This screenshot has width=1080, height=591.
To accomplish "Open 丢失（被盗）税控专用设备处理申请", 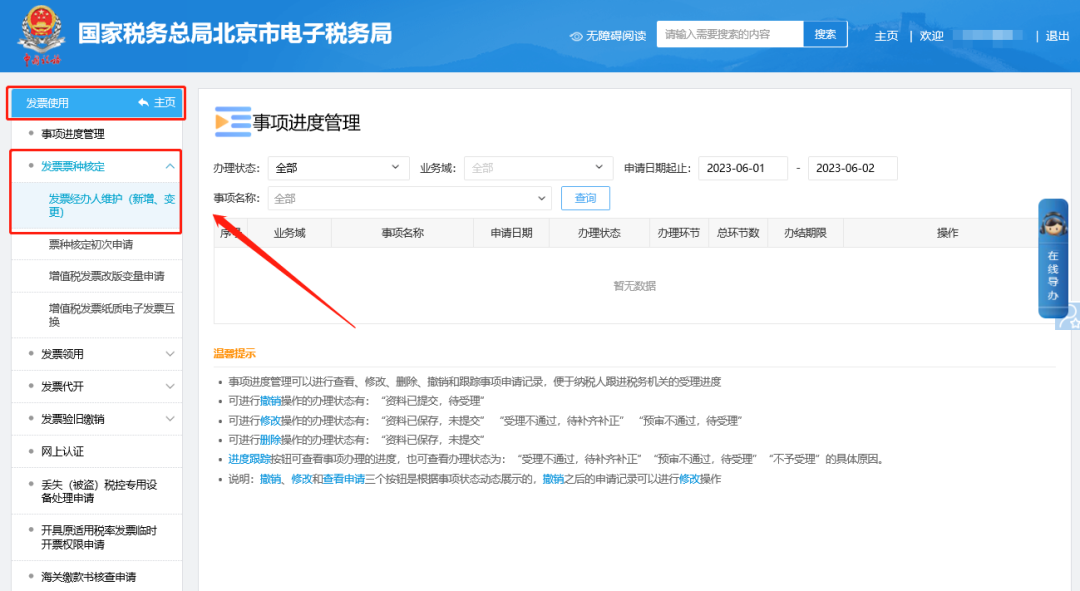I will (x=97, y=491).
